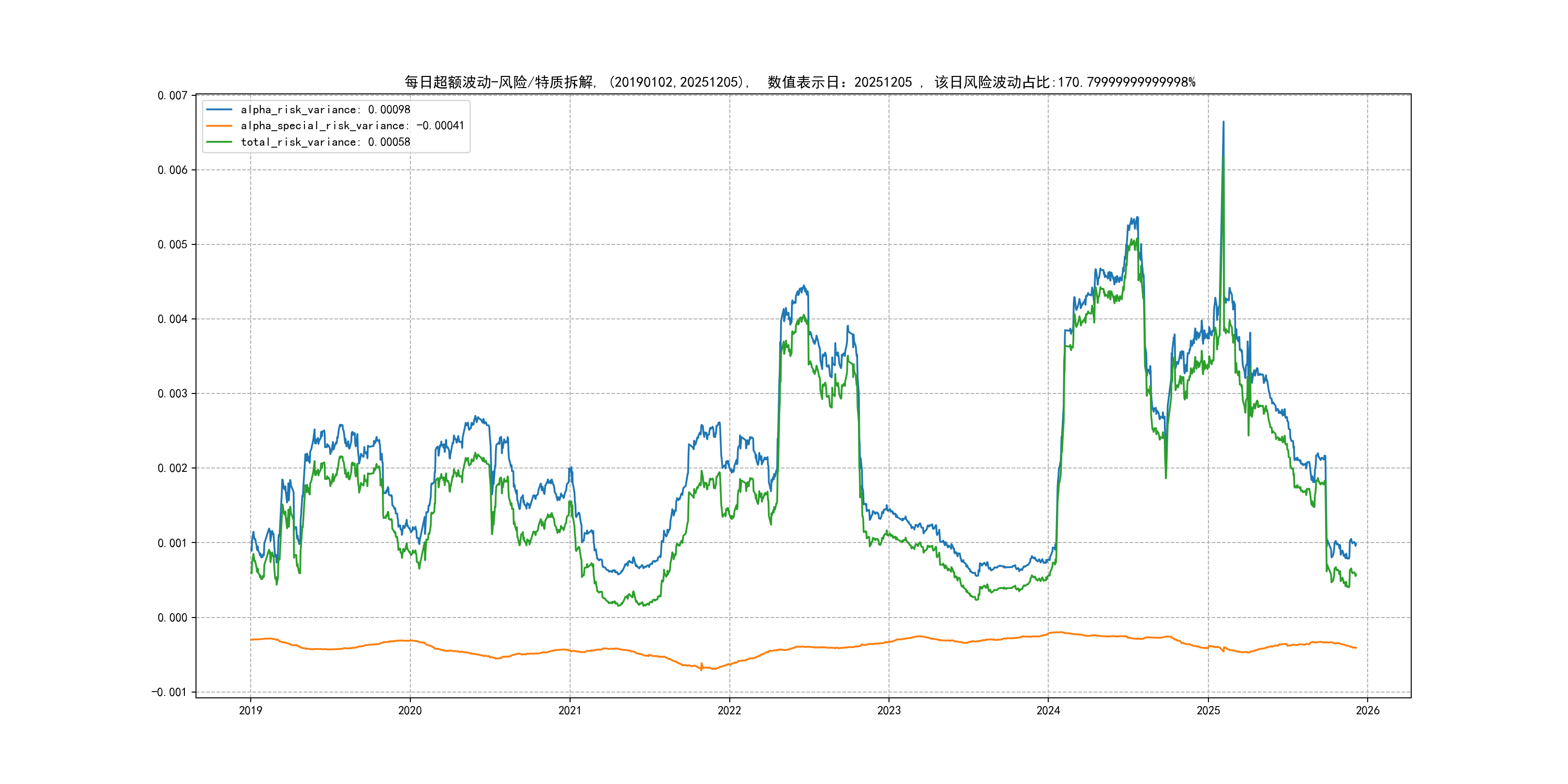The height and width of the screenshot is (784, 1568).
Task: Click the 2025 x-axis tick label
Action: pos(1208,710)
